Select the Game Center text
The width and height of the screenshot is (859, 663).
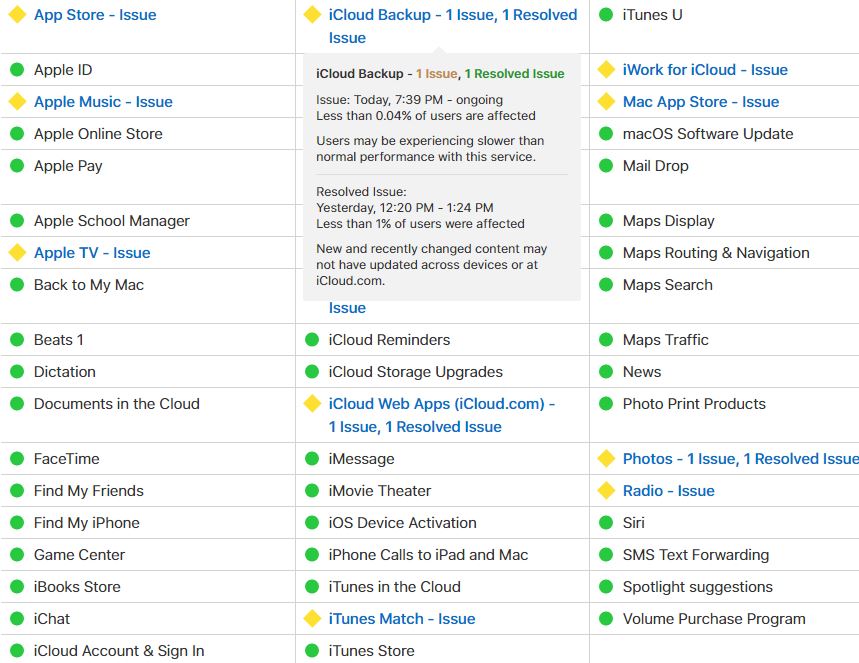tap(79, 555)
